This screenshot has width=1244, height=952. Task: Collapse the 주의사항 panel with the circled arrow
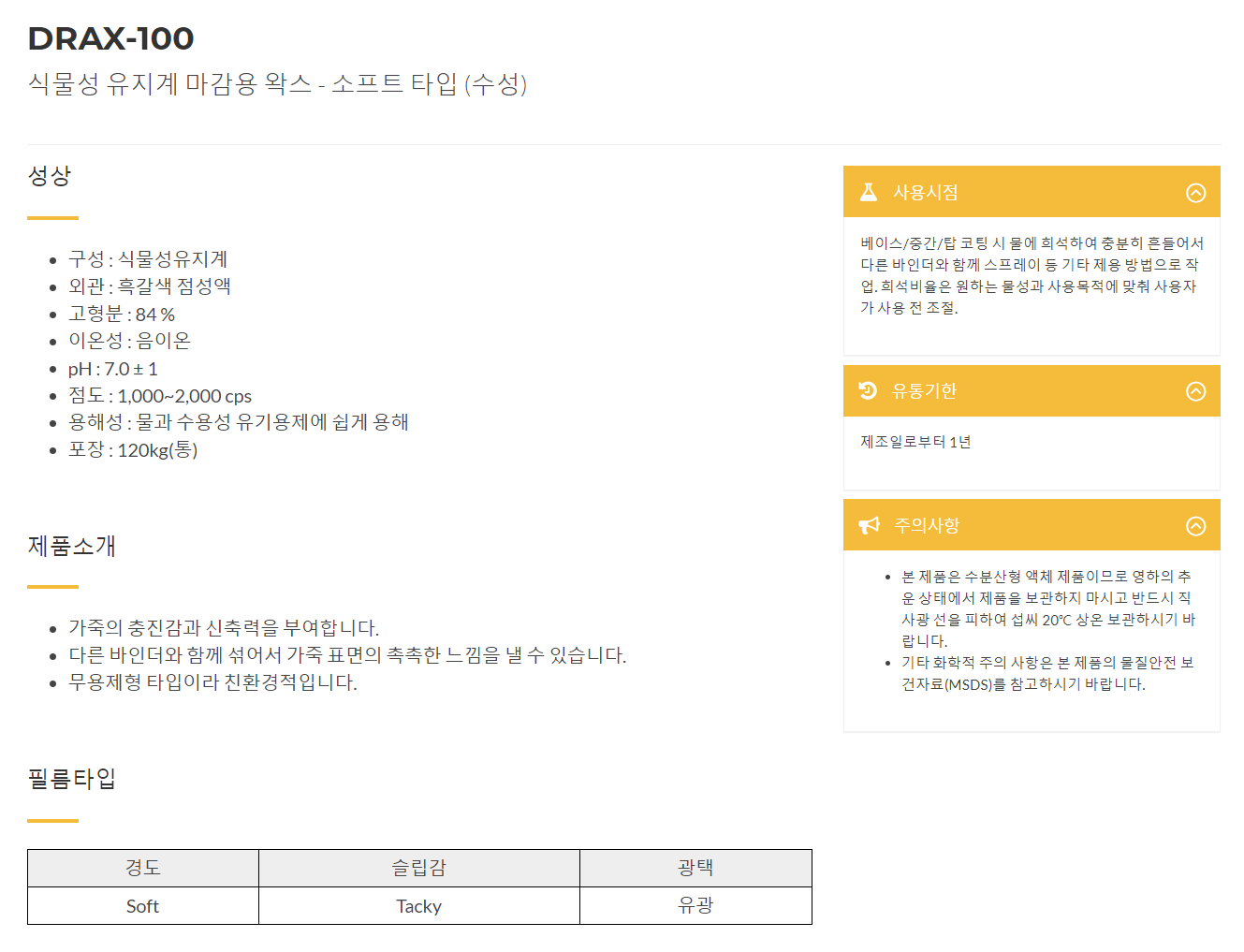(1195, 526)
